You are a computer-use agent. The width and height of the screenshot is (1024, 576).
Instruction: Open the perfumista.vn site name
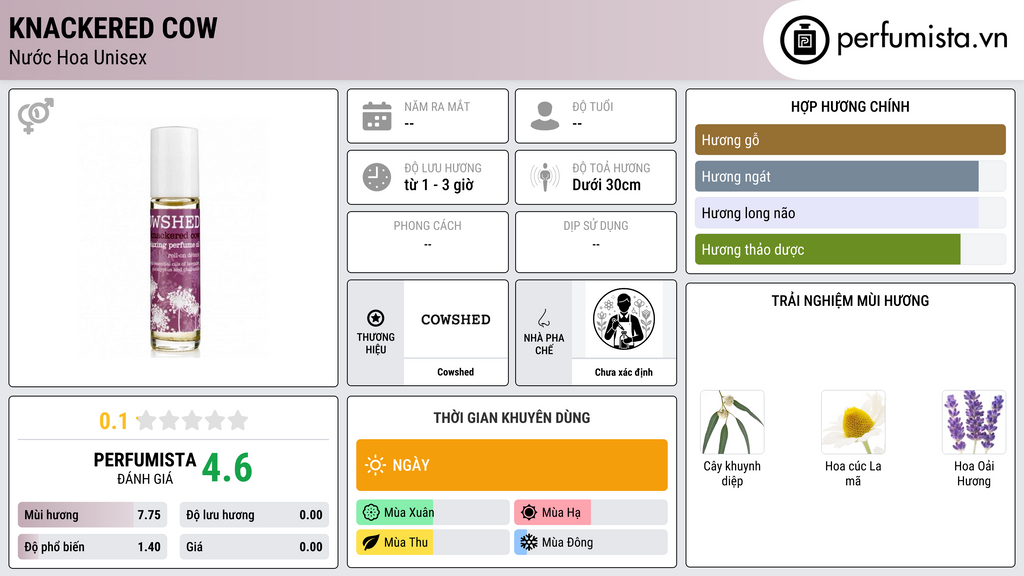pos(922,39)
